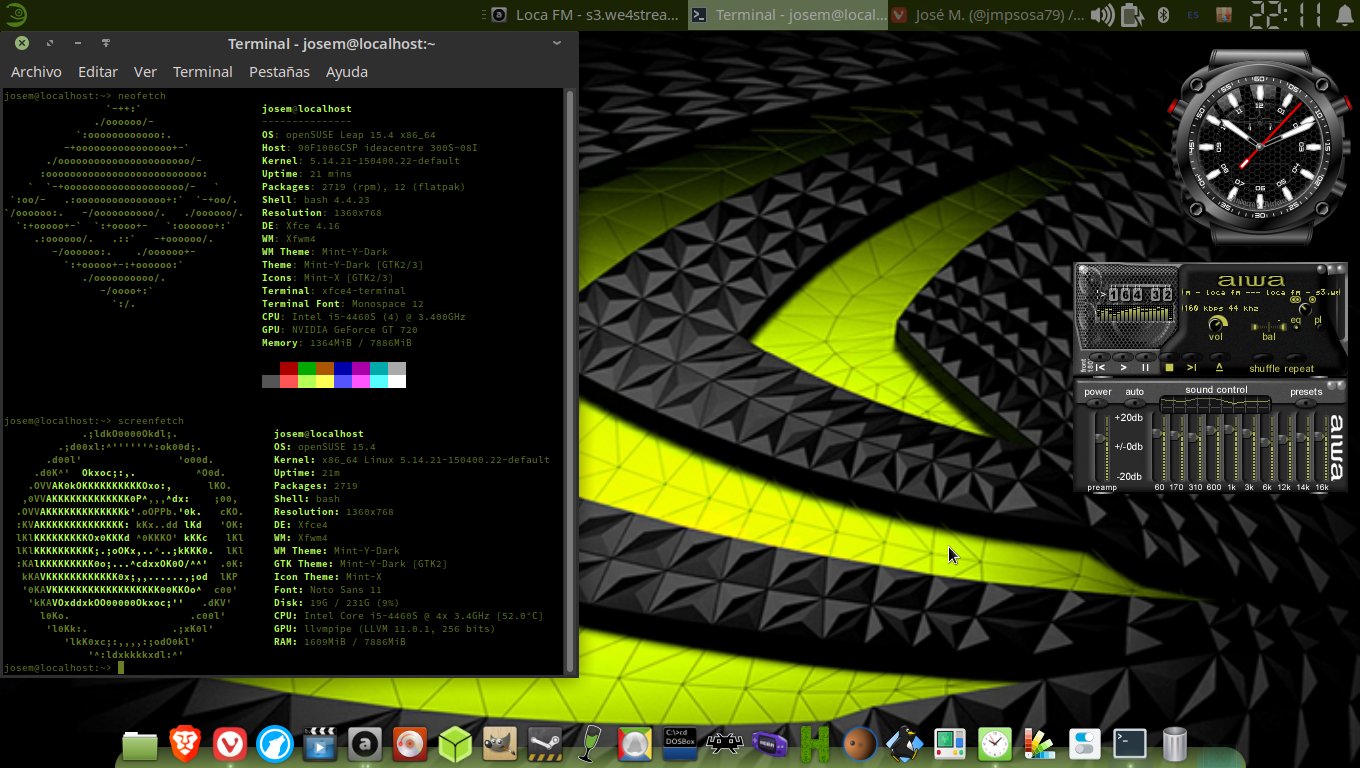Open the clock app in the dock
This screenshot has width=1360, height=768.
click(995, 744)
